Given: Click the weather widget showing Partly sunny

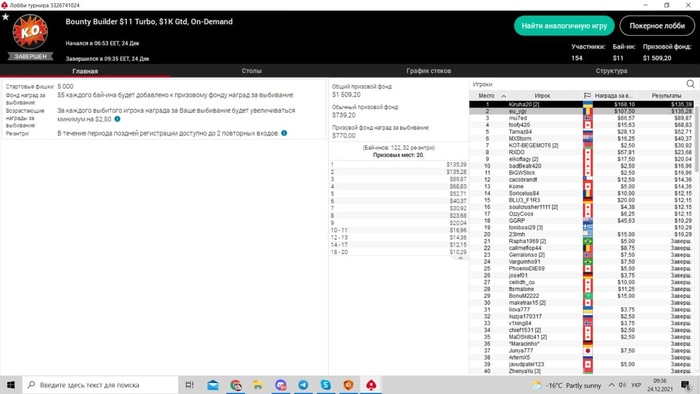Looking at the screenshot, I should pos(566,385).
